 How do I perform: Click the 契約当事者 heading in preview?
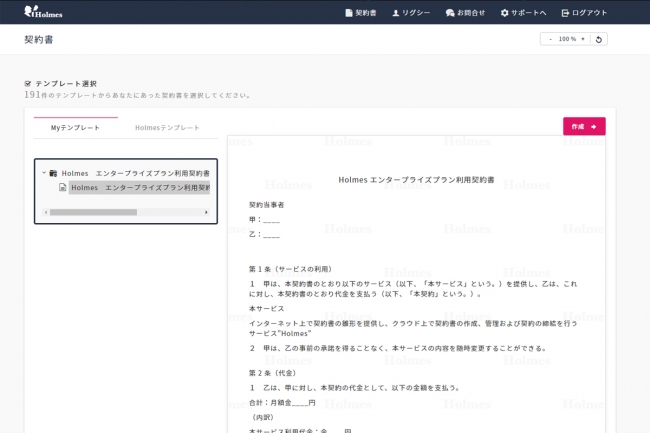point(266,205)
